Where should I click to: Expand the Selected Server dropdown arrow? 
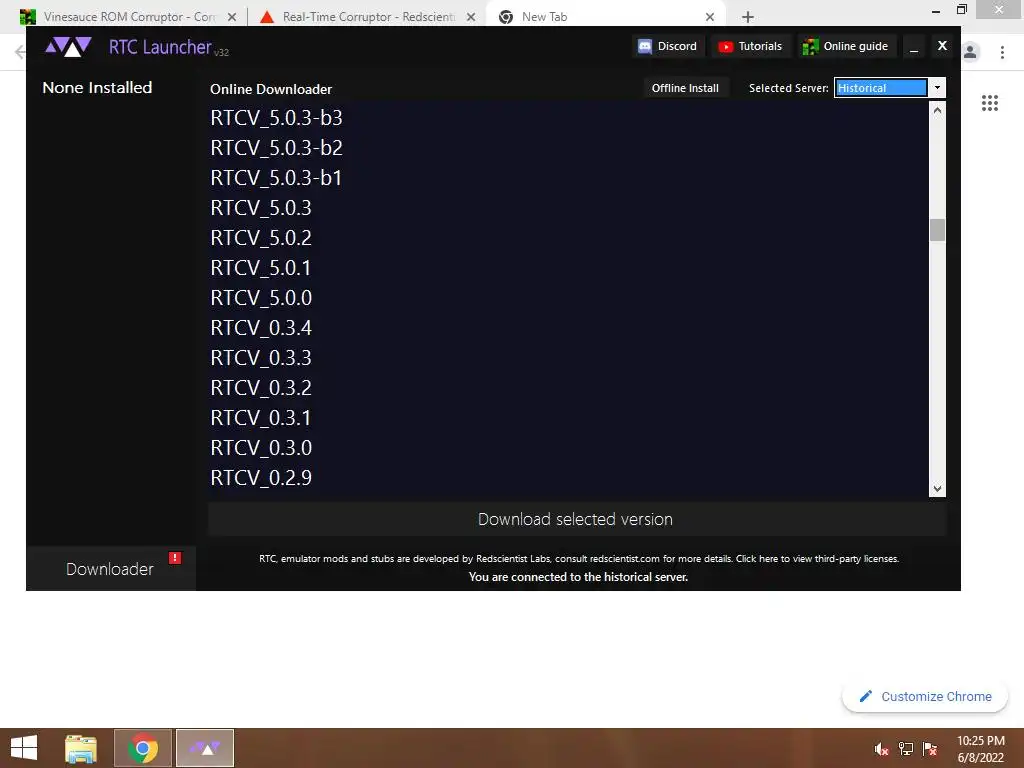click(x=937, y=88)
